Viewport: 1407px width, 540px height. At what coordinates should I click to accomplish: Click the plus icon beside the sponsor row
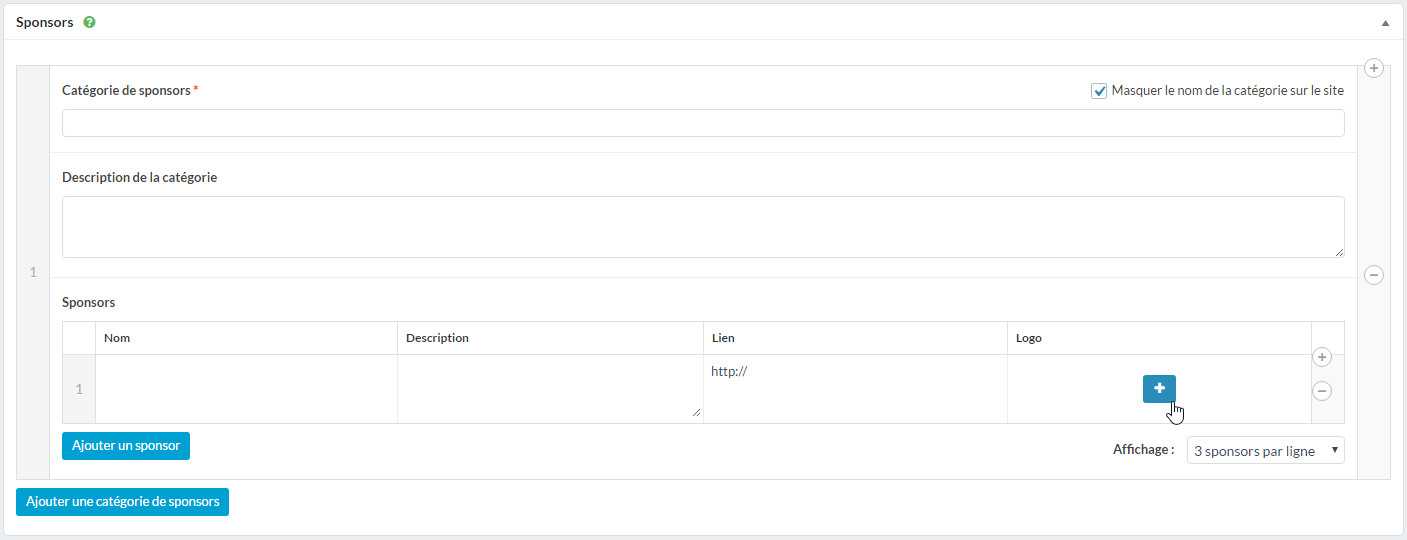tap(1322, 357)
